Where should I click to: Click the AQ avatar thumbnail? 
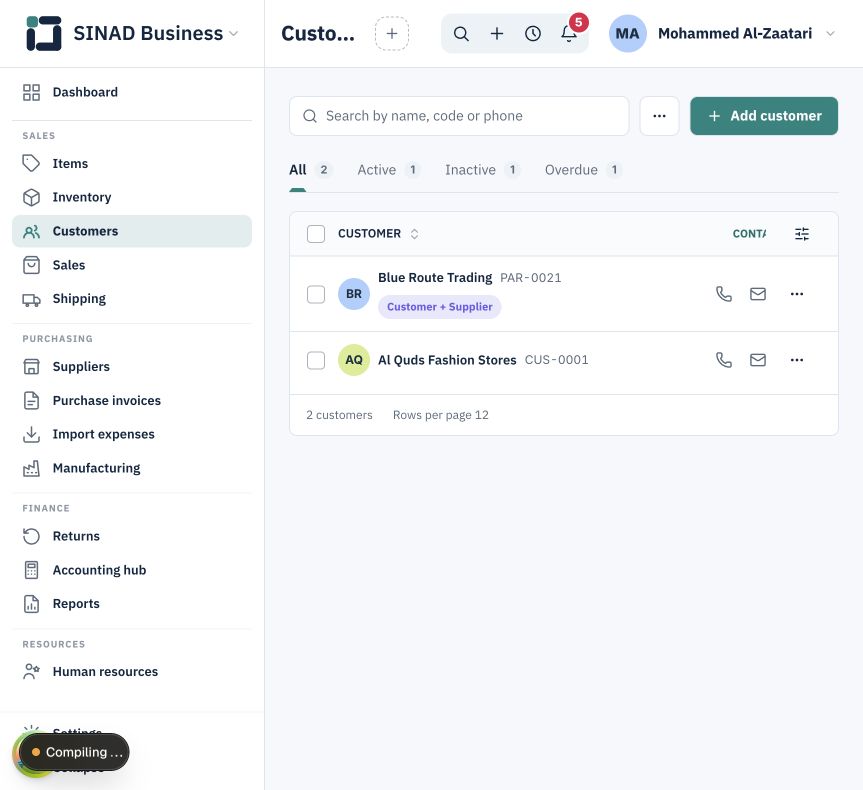354,360
